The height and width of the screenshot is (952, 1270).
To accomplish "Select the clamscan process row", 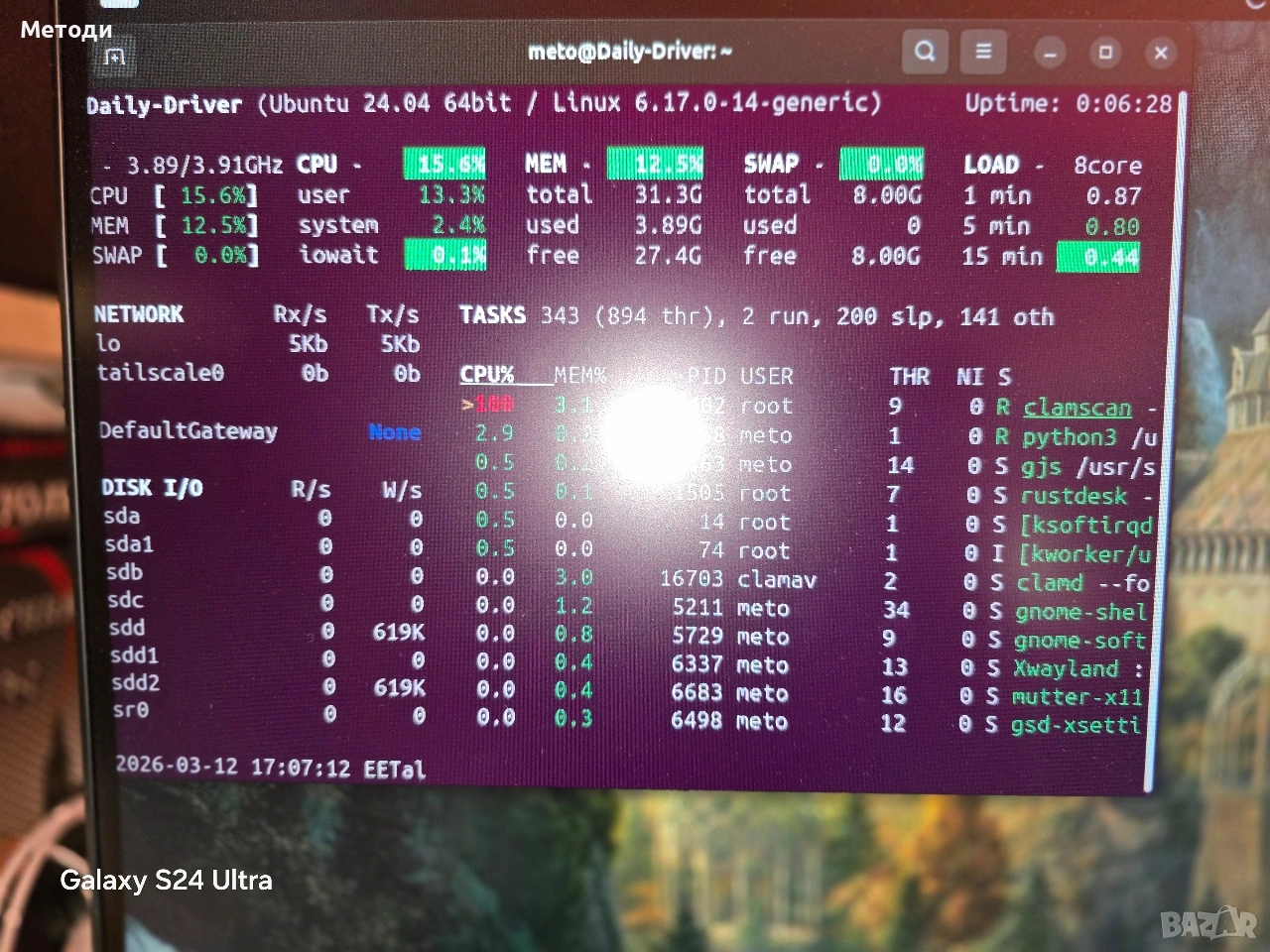I will tap(1077, 408).
